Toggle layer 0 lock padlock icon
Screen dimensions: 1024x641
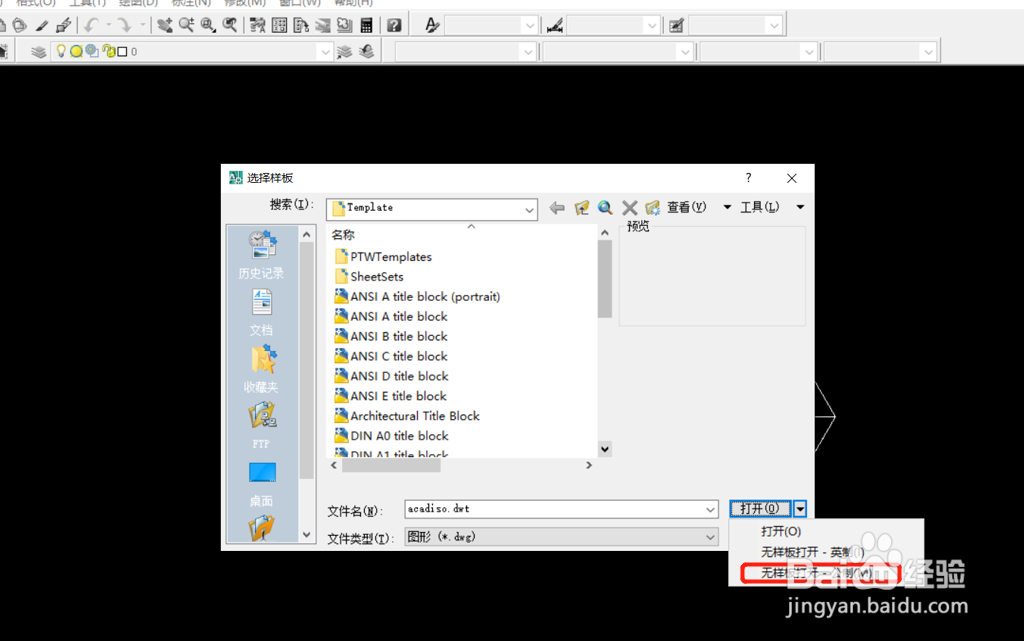pyautogui.click(x=108, y=51)
